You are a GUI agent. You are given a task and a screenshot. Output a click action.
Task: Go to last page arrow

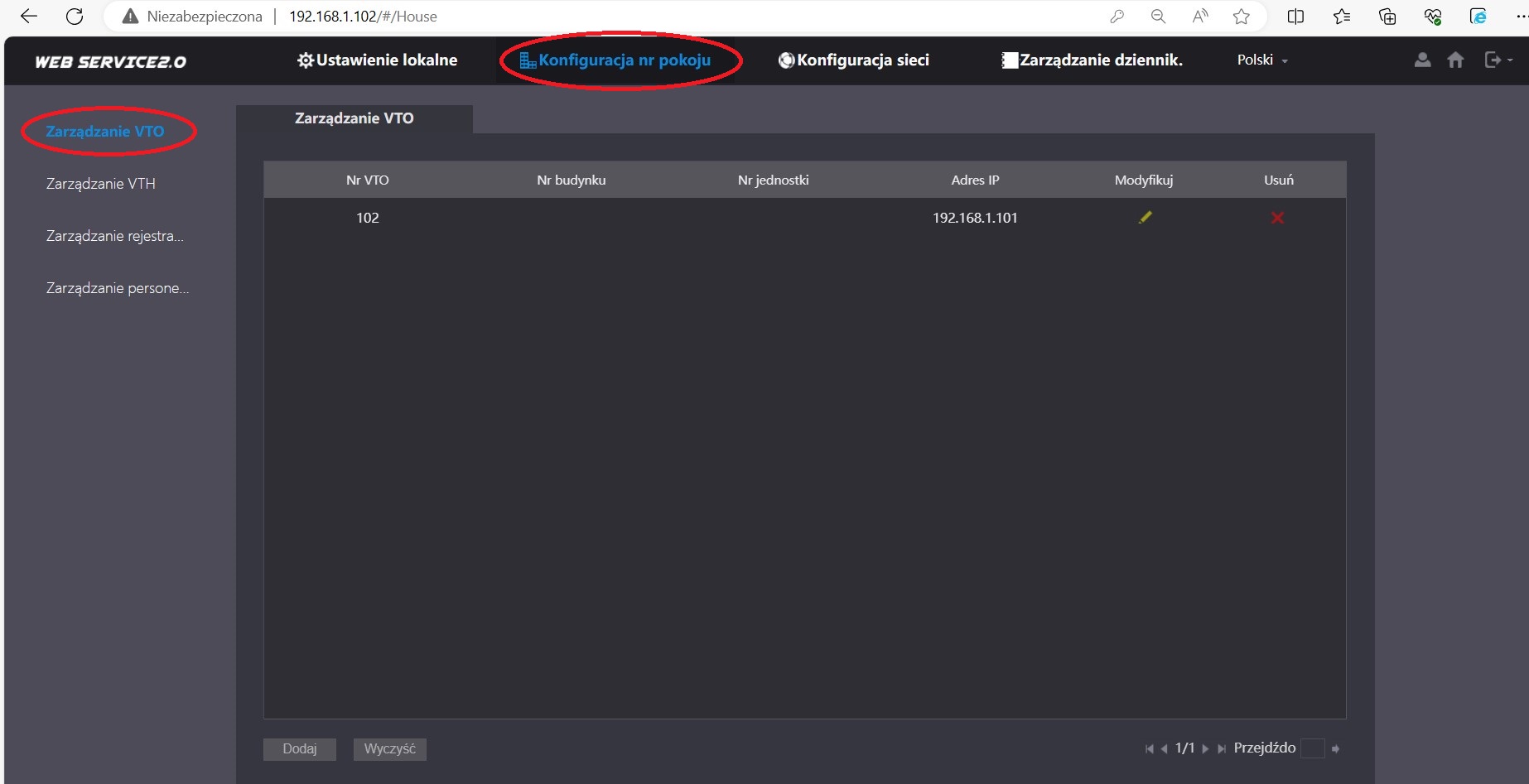[1221, 748]
